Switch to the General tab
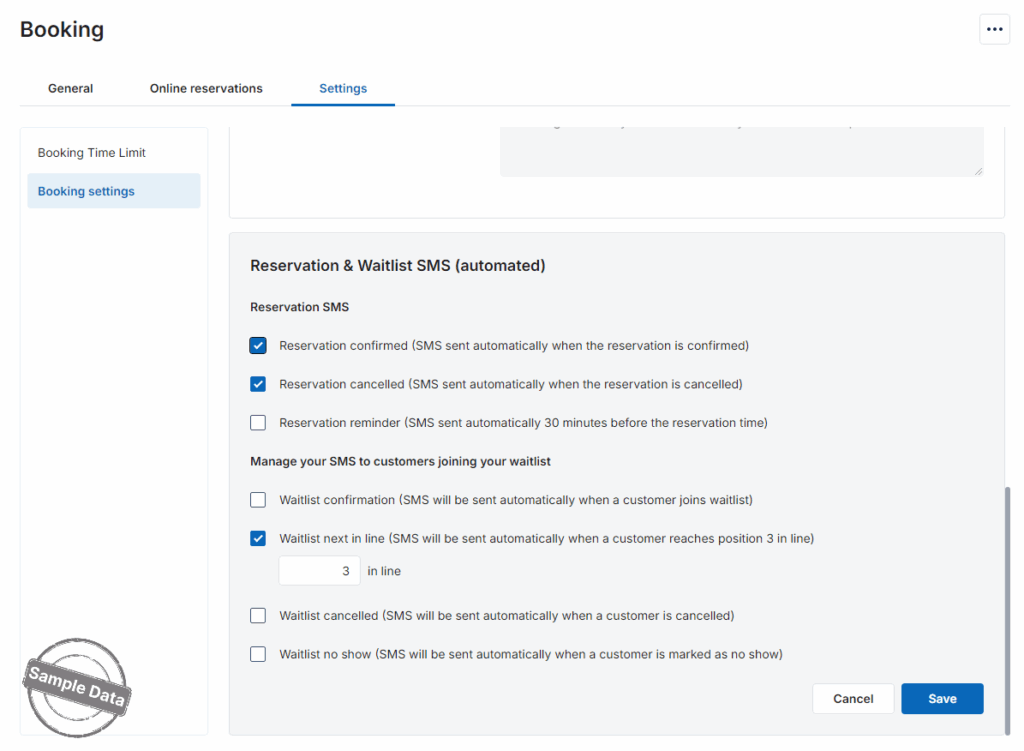 [x=70, y=88]
